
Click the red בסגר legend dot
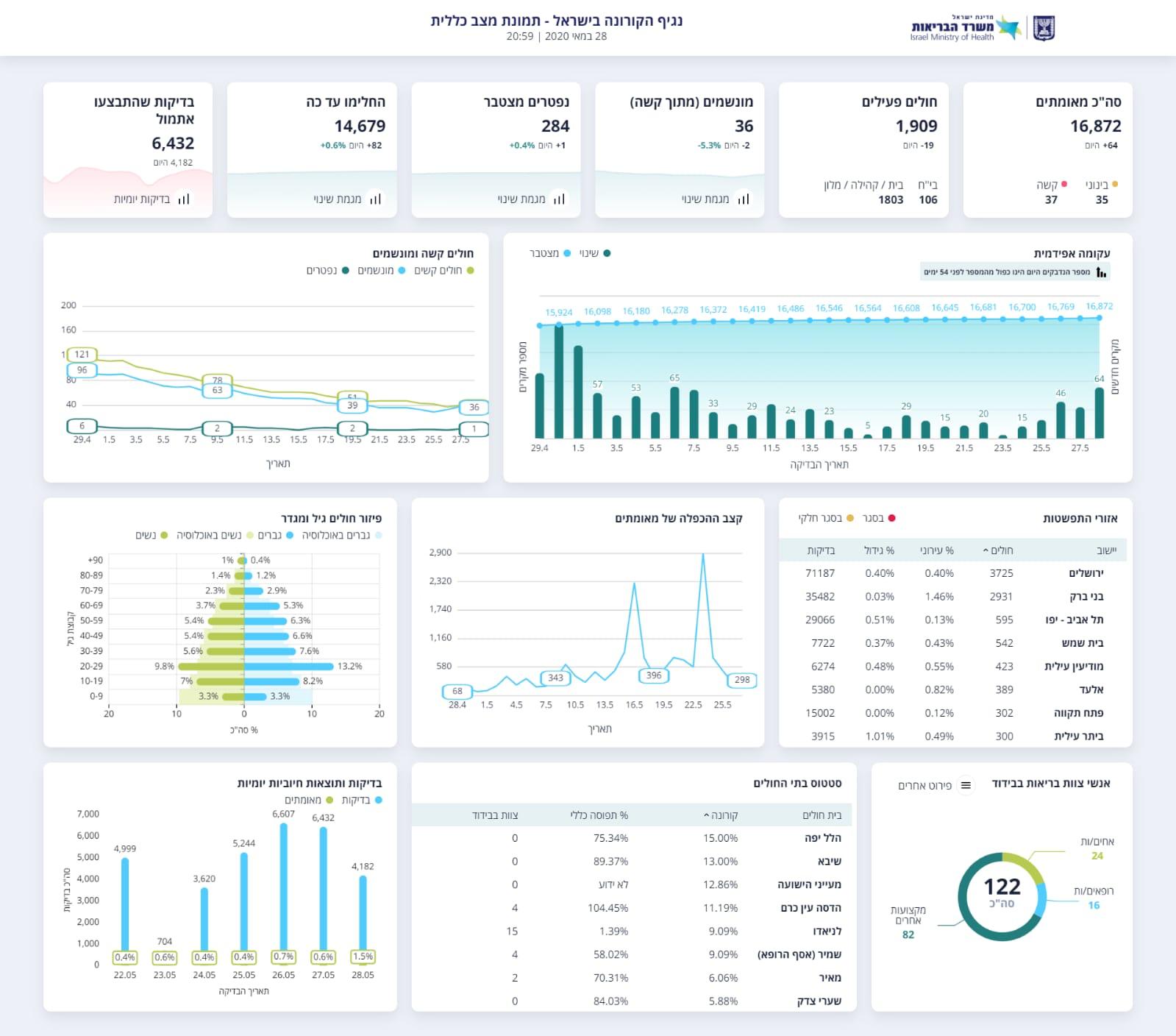pos(892,519)
